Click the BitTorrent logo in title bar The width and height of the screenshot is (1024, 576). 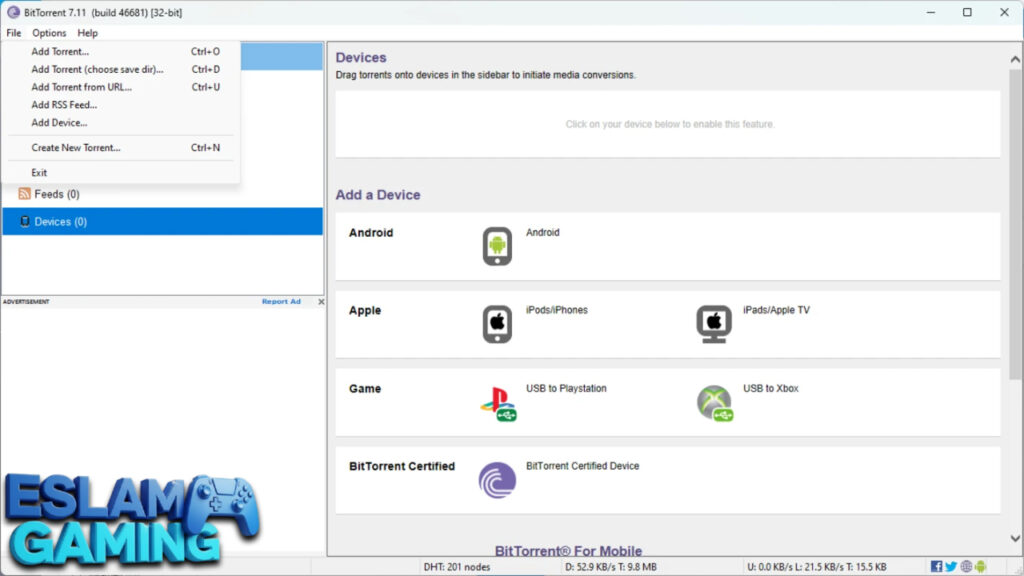point(13,12)
